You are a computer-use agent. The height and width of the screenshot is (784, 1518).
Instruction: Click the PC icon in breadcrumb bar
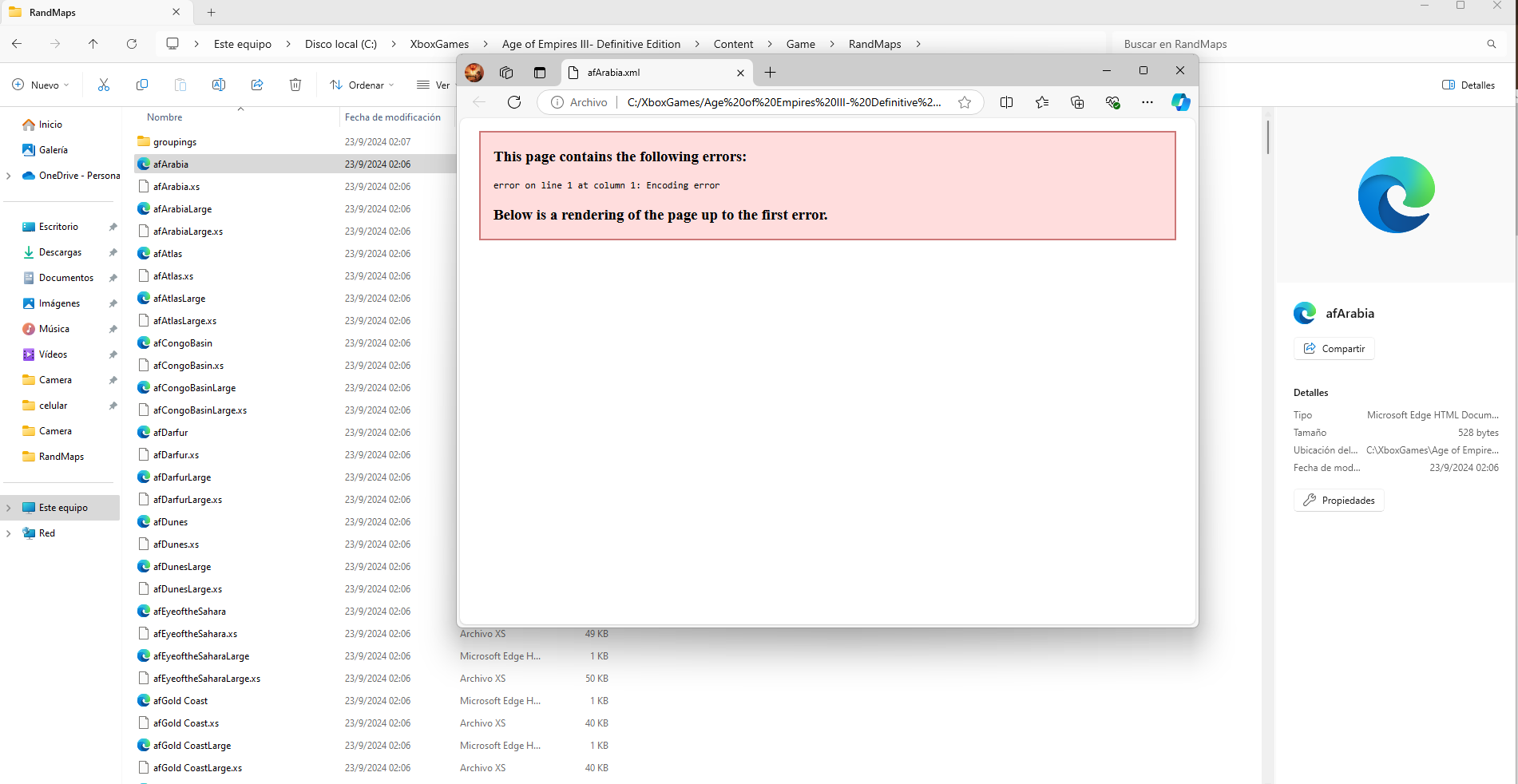click(x=172, y=44)
